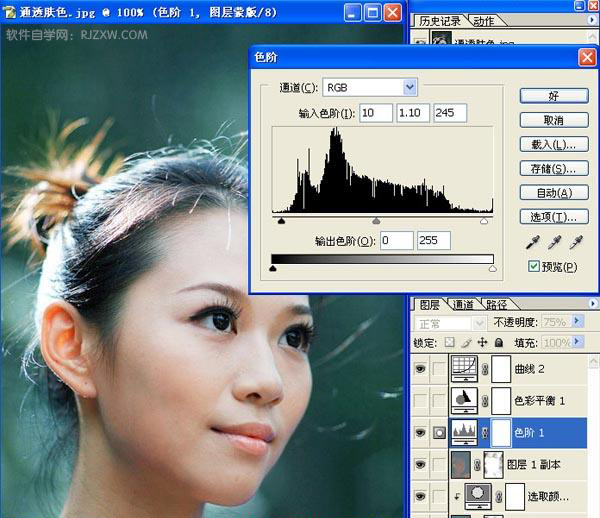
Task: Click the history snapshot thumbnail
Action: (440, 38)
